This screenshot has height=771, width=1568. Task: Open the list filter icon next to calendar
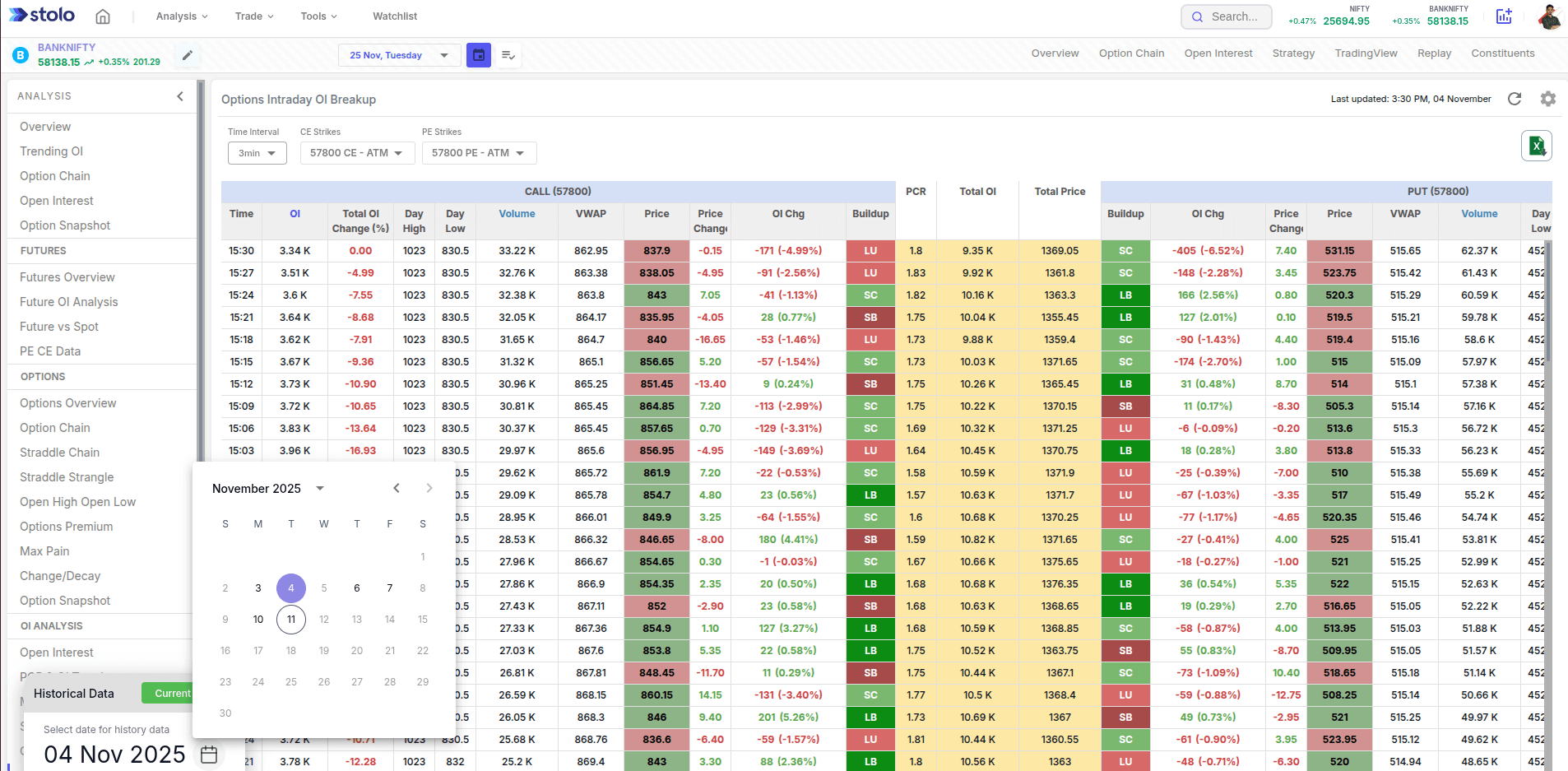(x=508, y=55)
